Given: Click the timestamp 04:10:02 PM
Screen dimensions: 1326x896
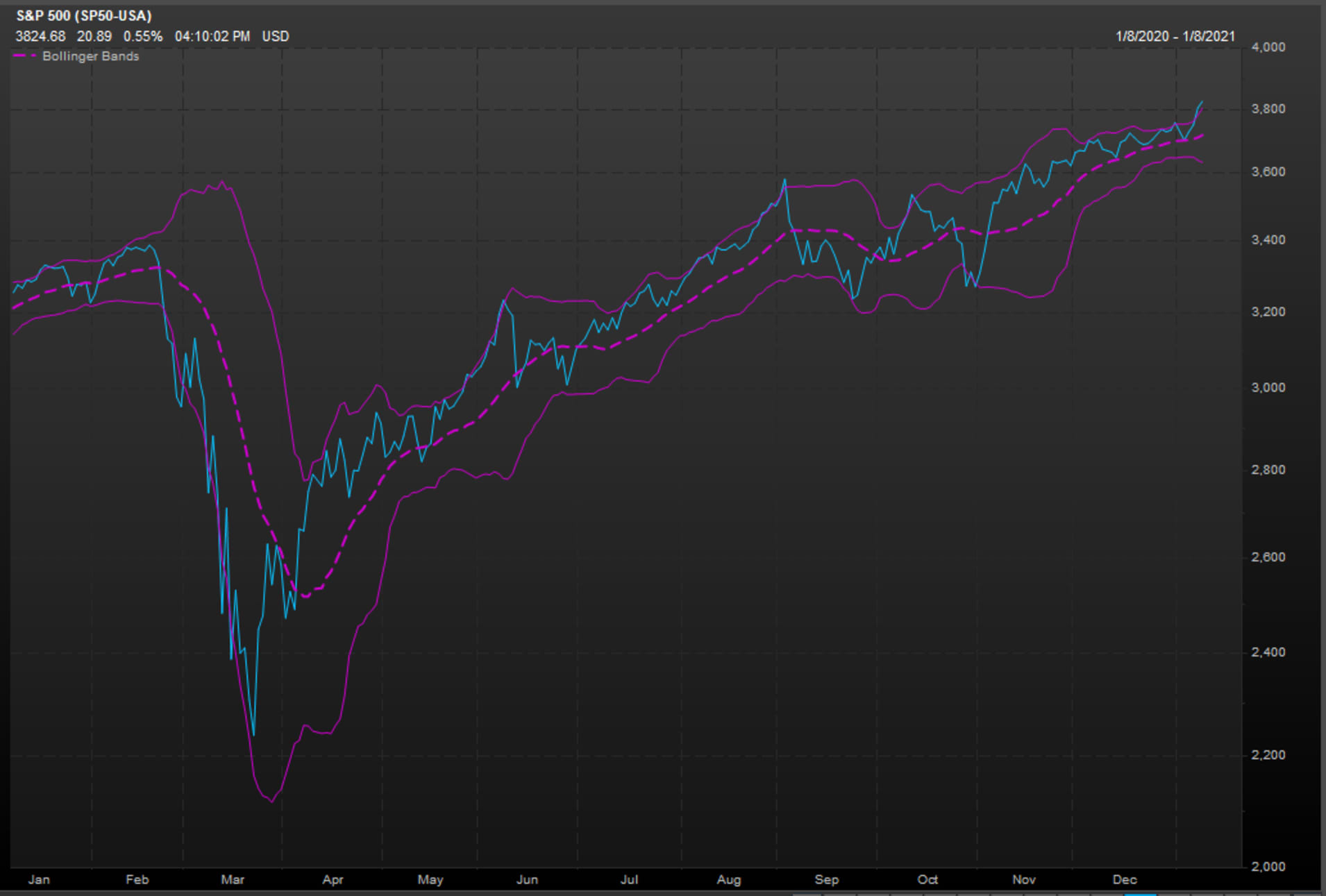Looking at the screenshot, I should click(x=212, y=36).
